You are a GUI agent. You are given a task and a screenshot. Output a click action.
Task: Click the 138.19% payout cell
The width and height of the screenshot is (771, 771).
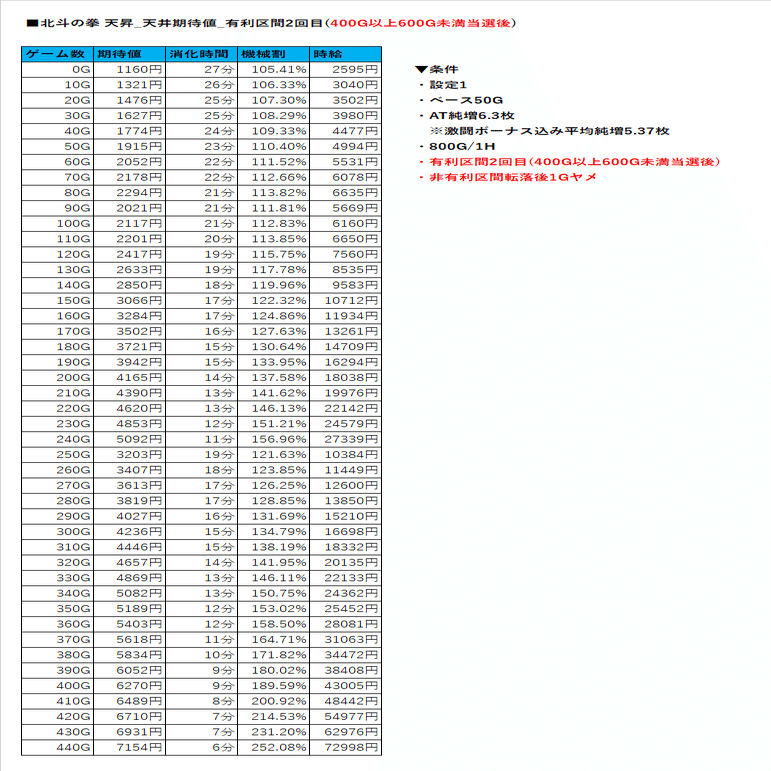click(273, 547)
